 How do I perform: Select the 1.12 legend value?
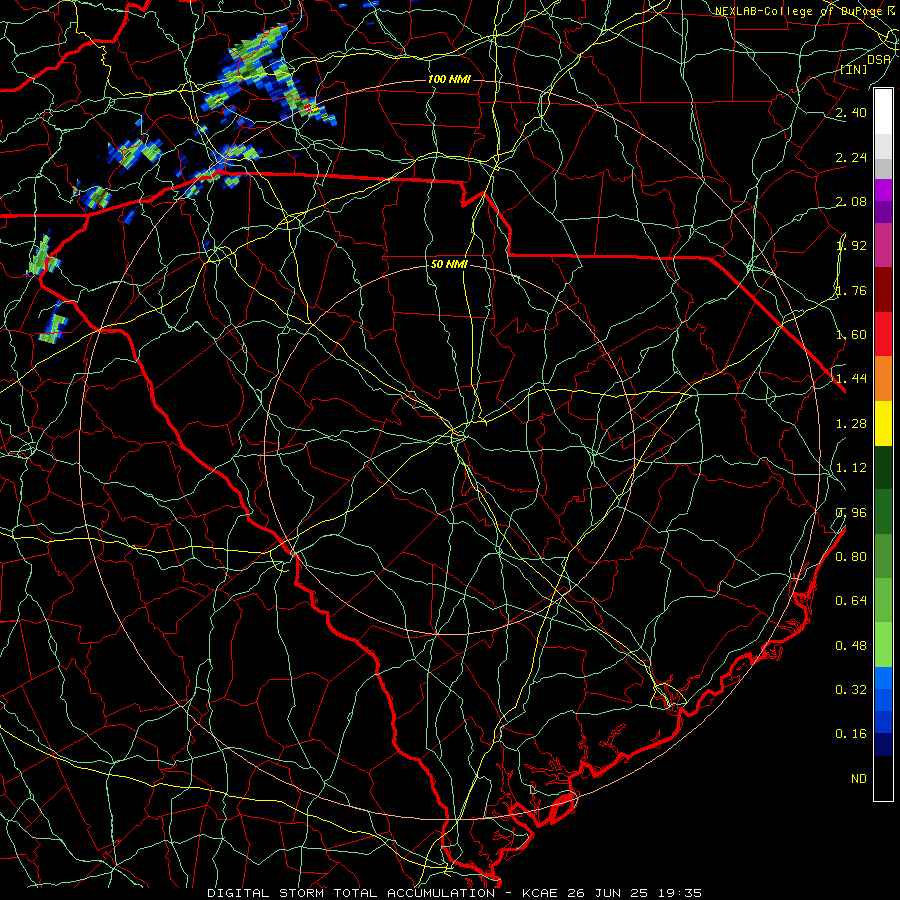coord(851,468)
